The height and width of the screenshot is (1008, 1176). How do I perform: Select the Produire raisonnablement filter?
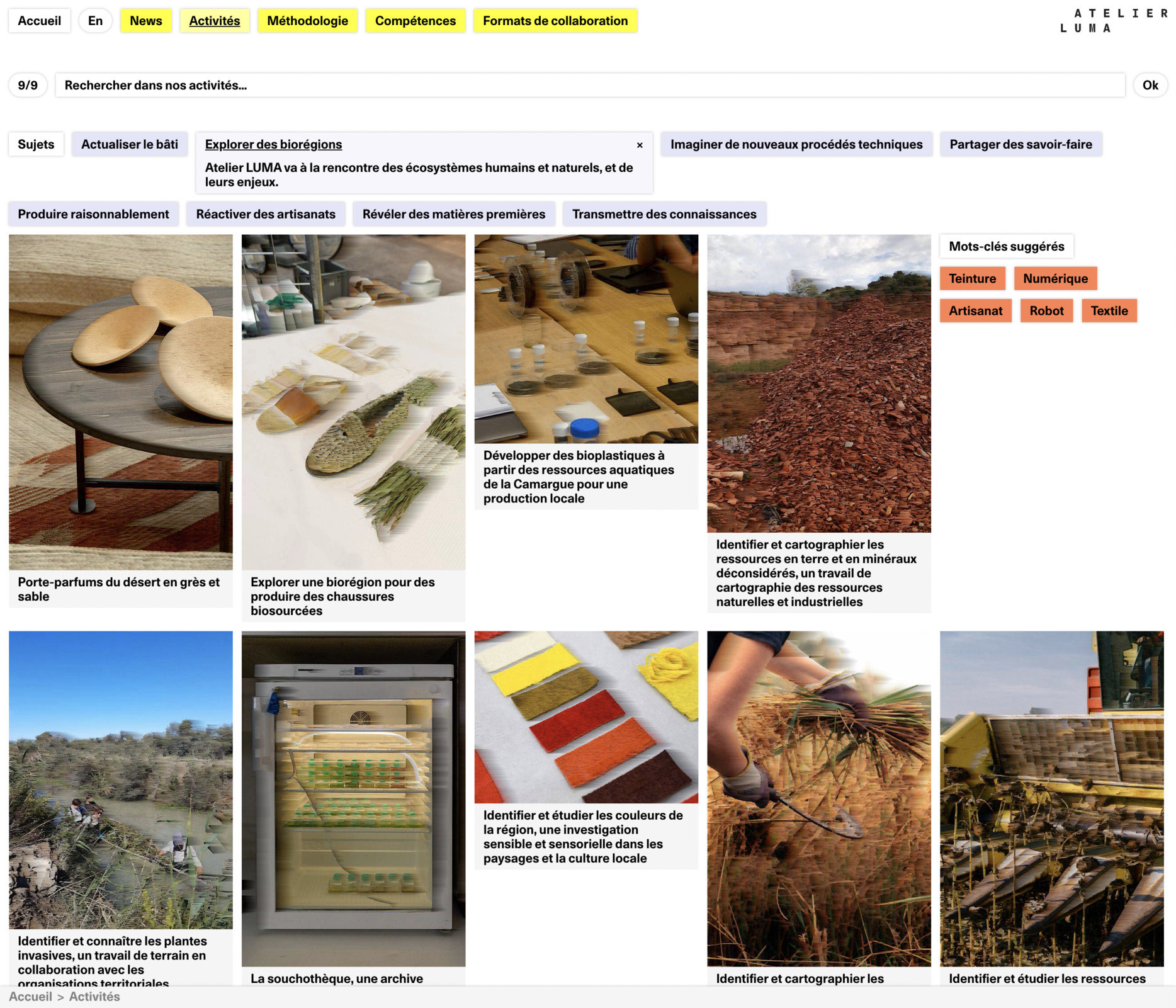(93, 214)
